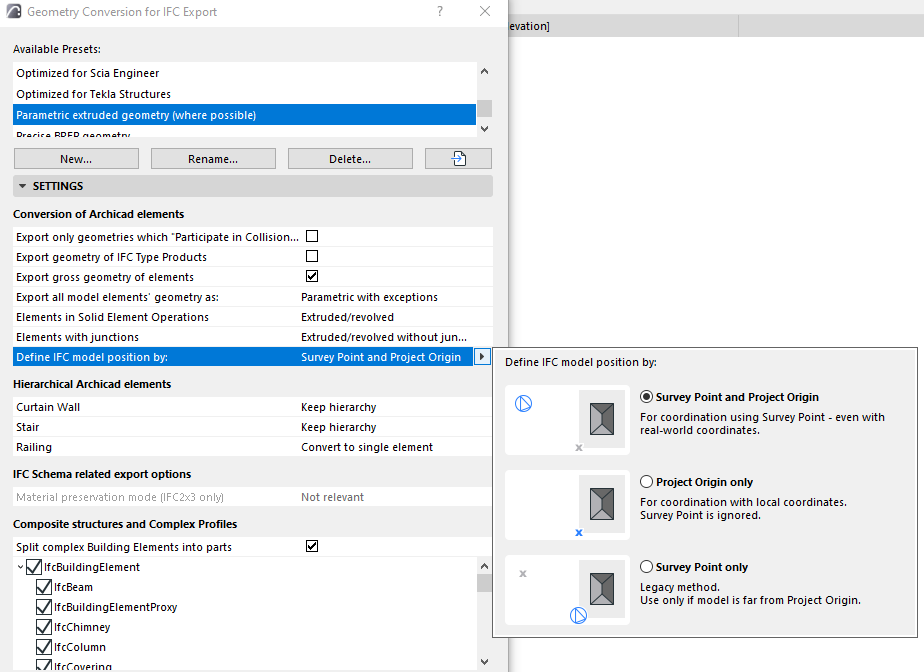Select the Define IFC model position row
Viewport: 924px width, 672px height.
[243, 357]
